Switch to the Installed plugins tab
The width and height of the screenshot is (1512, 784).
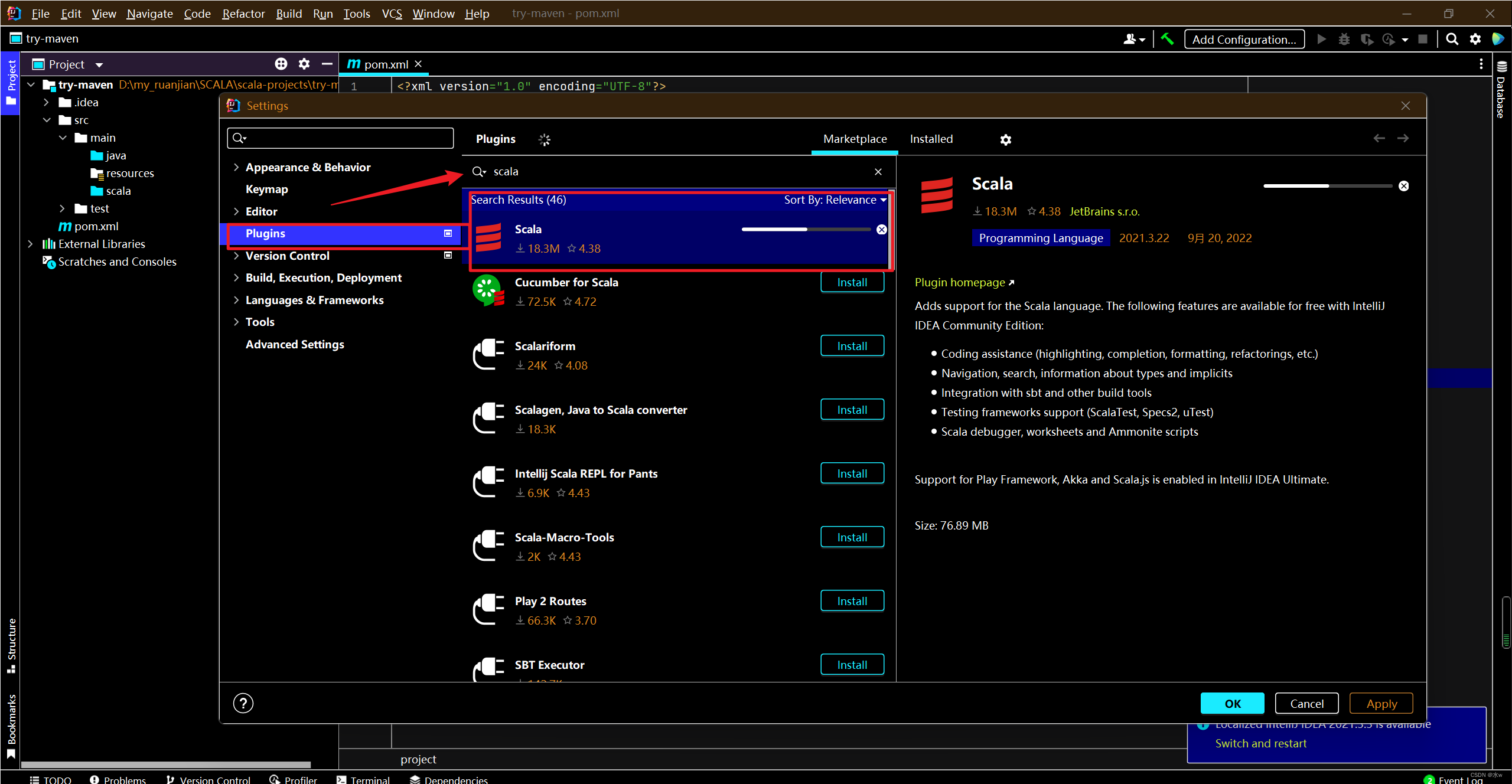(x=931, y=139)
